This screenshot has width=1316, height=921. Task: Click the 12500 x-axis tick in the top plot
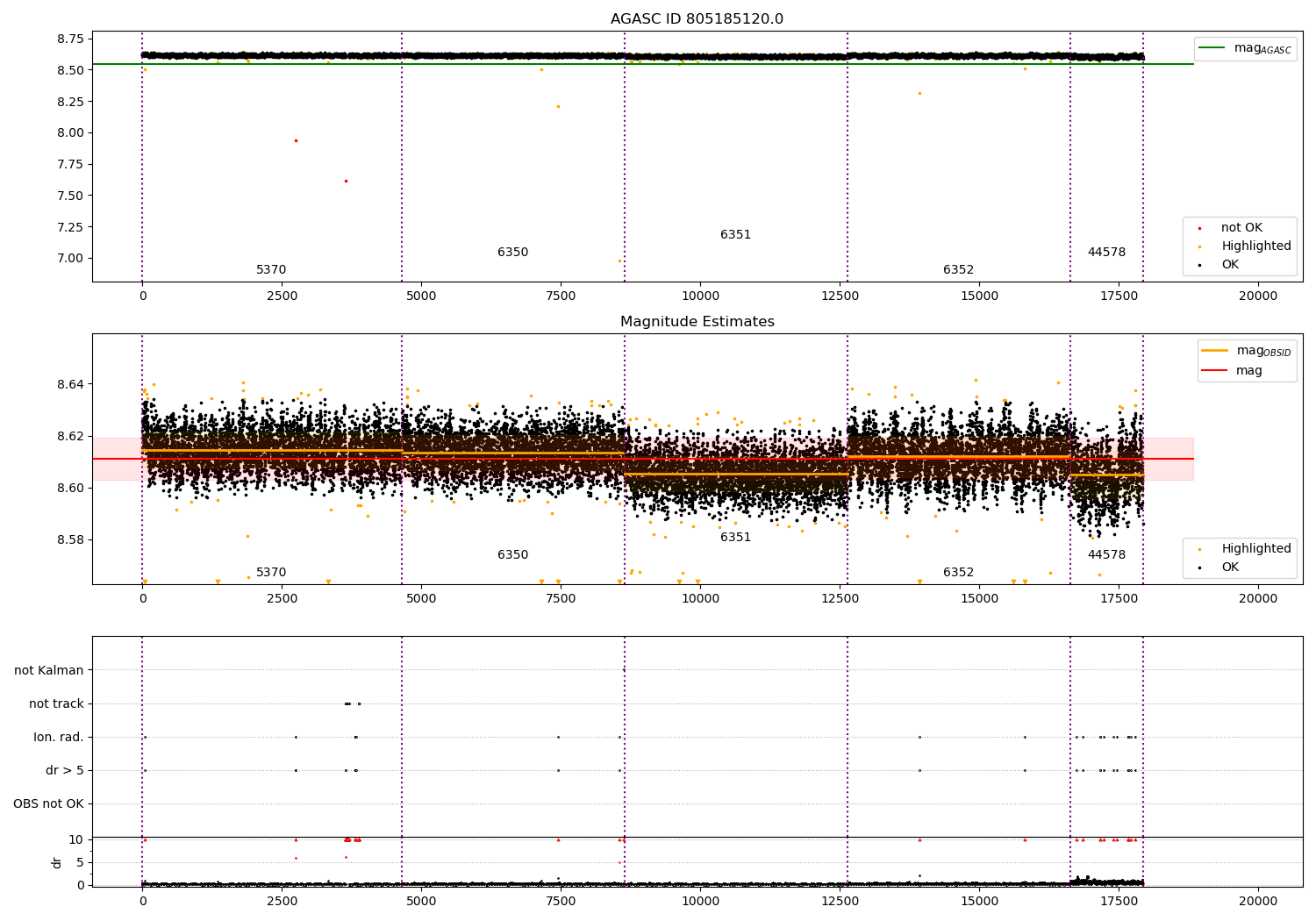click(x=840, y=296)
